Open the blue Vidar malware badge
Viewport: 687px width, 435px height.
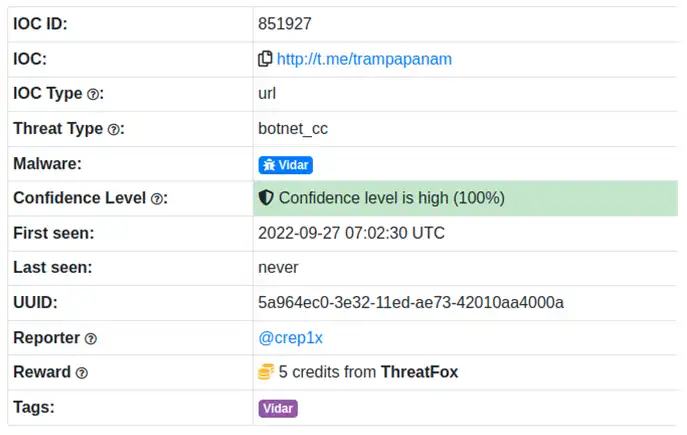point(285,164)
